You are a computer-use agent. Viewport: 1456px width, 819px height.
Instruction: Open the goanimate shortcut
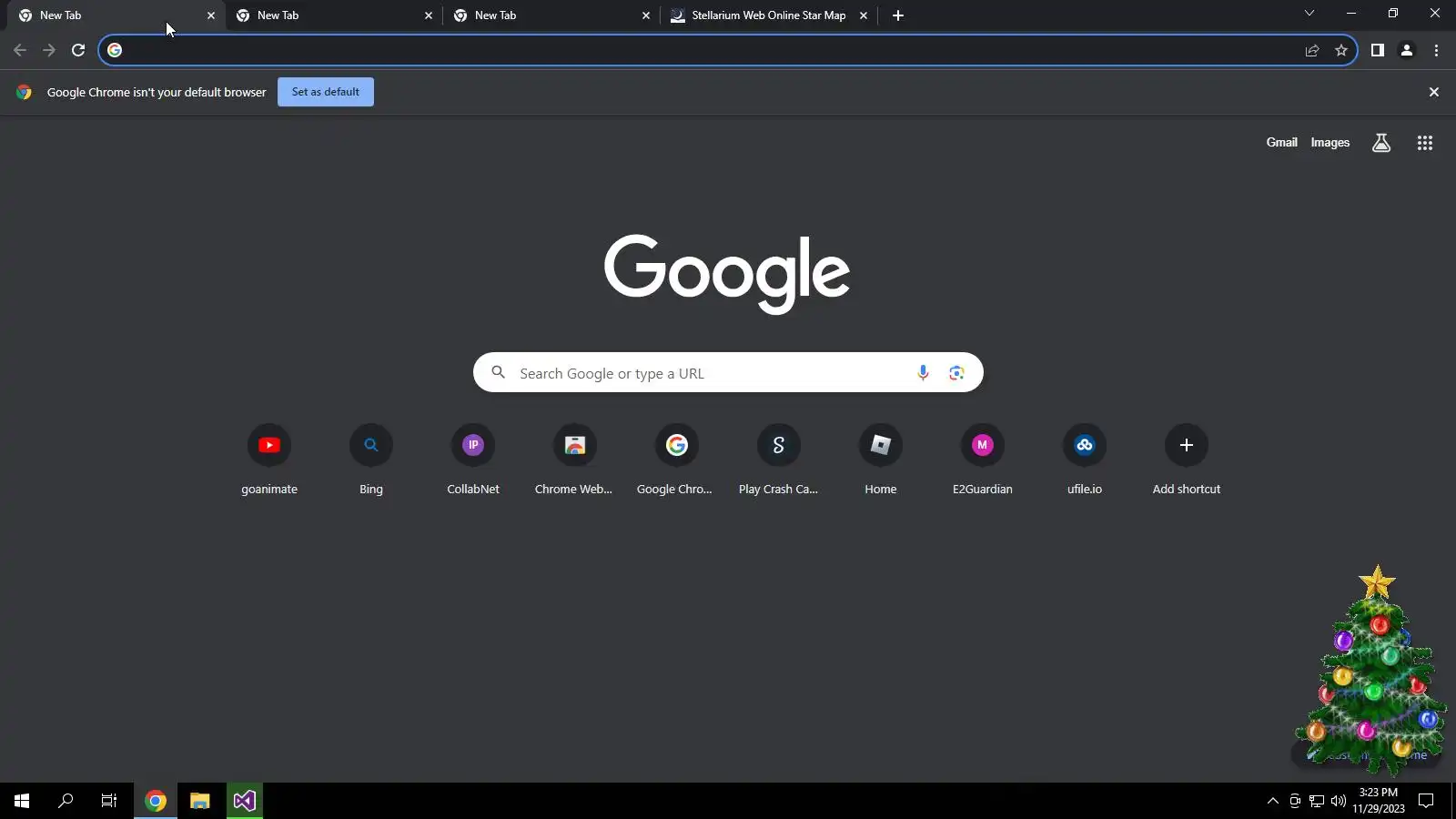[269, 460]
